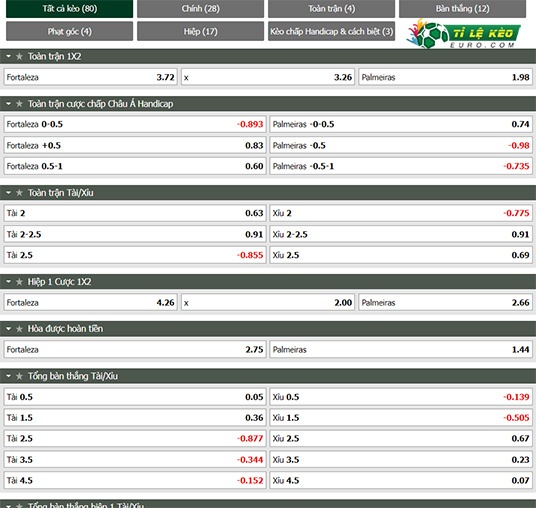Star the Hiệp 1 Cược 1X2 section

(19, 282)
